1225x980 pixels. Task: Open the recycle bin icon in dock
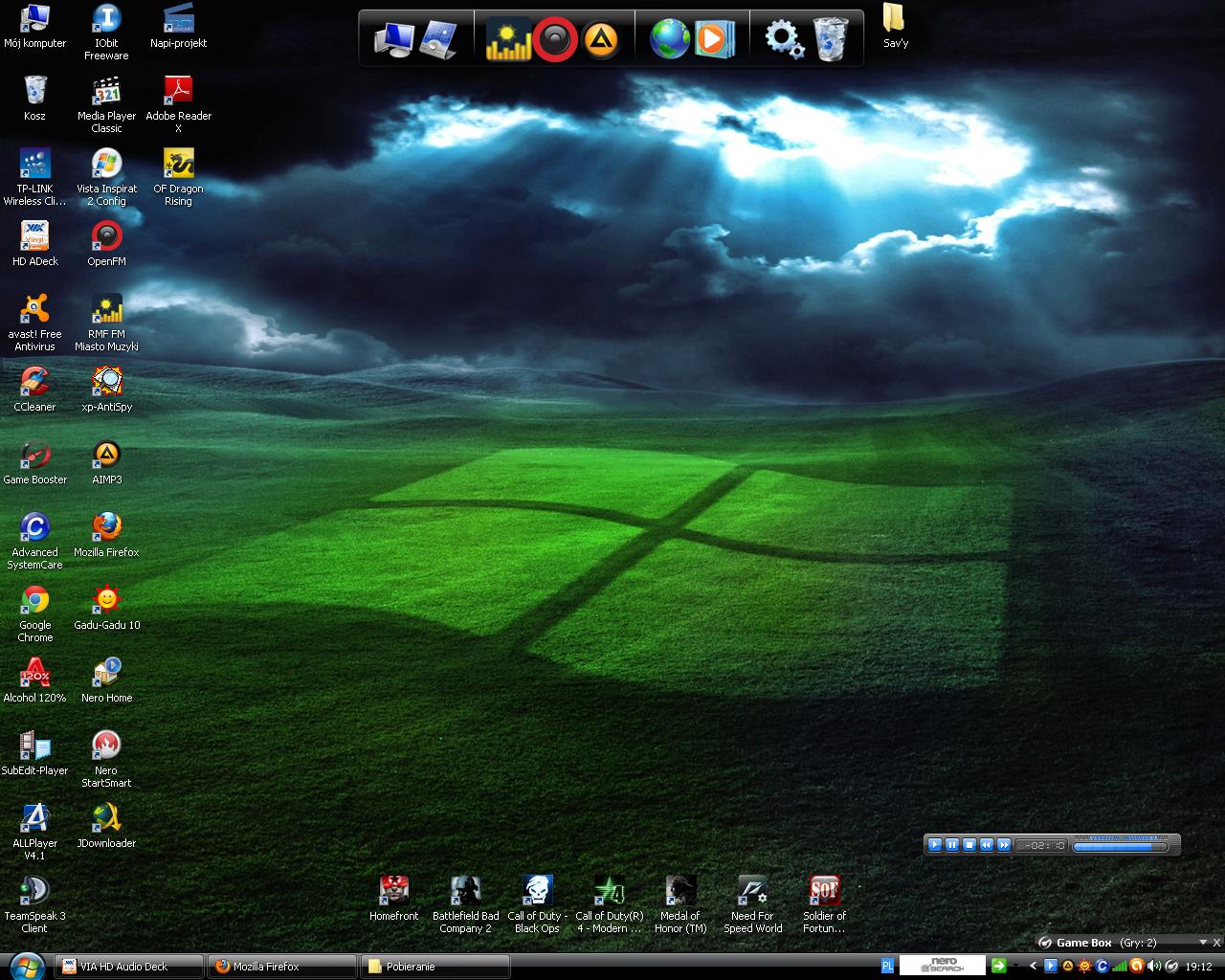pos(830,40)
